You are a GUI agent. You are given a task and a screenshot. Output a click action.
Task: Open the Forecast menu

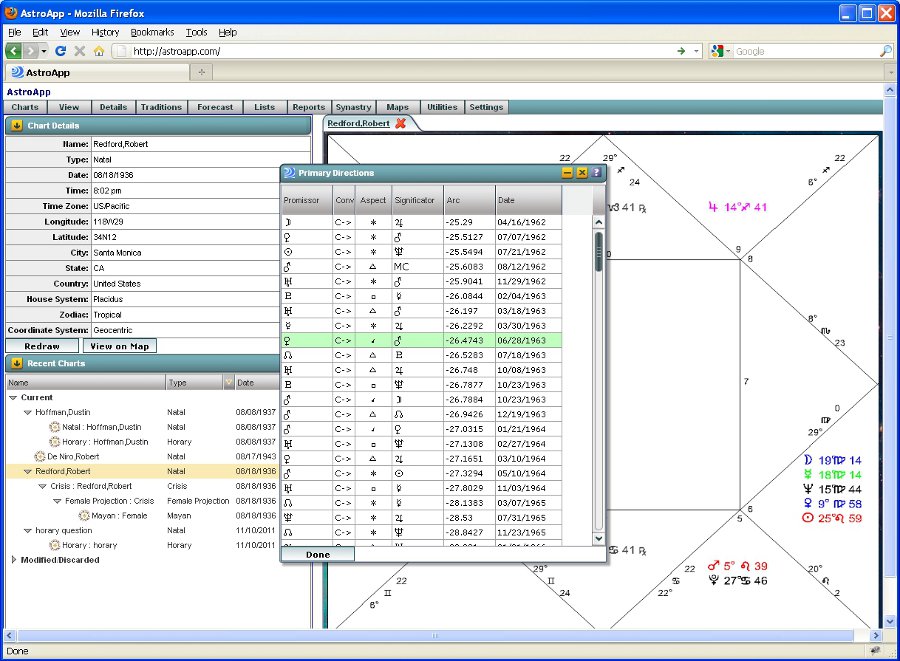click(215, 107)
